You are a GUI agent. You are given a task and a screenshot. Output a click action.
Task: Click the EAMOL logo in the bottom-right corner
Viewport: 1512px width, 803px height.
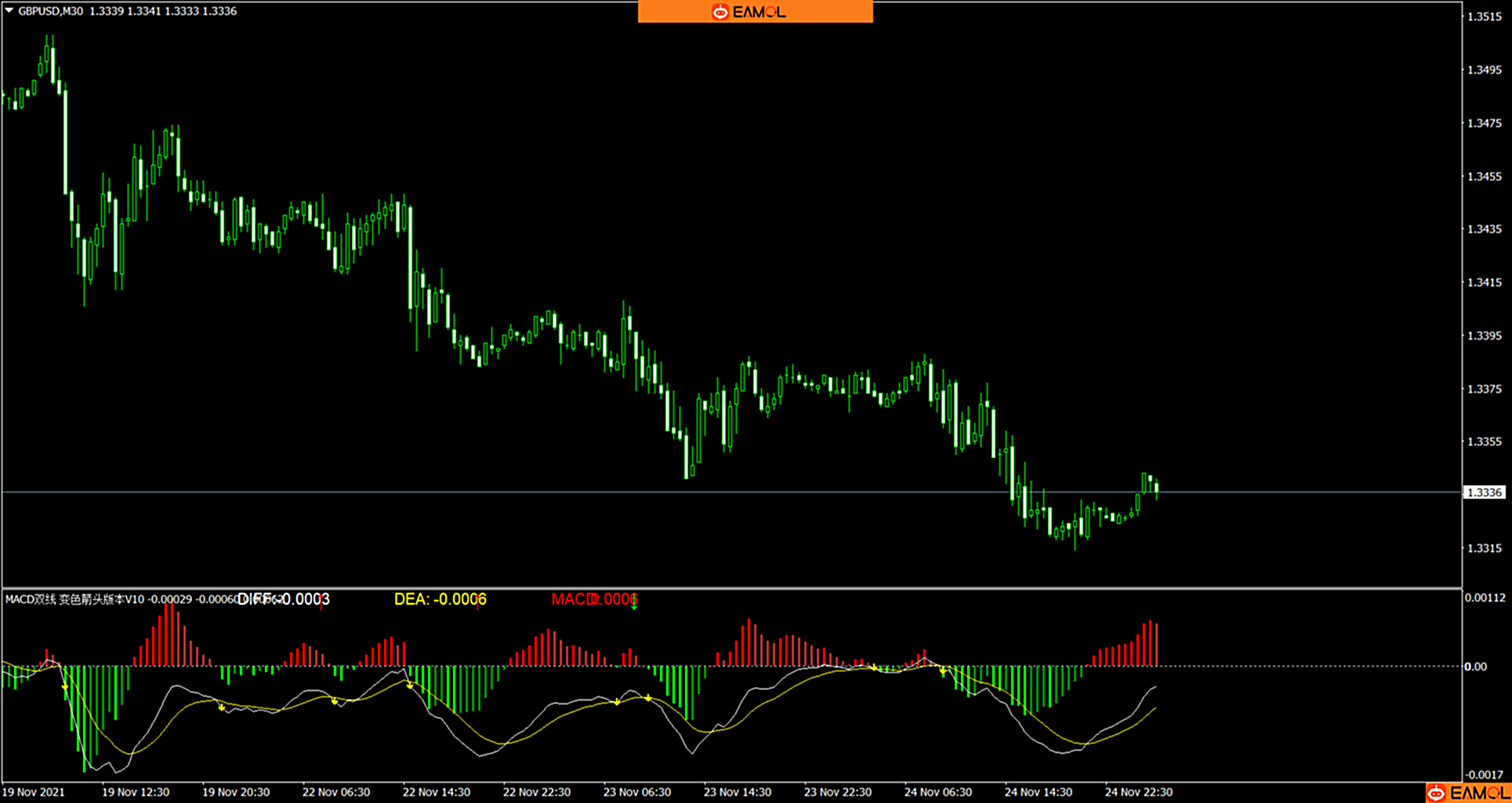pyautogui.click(x=1467, y=793)
